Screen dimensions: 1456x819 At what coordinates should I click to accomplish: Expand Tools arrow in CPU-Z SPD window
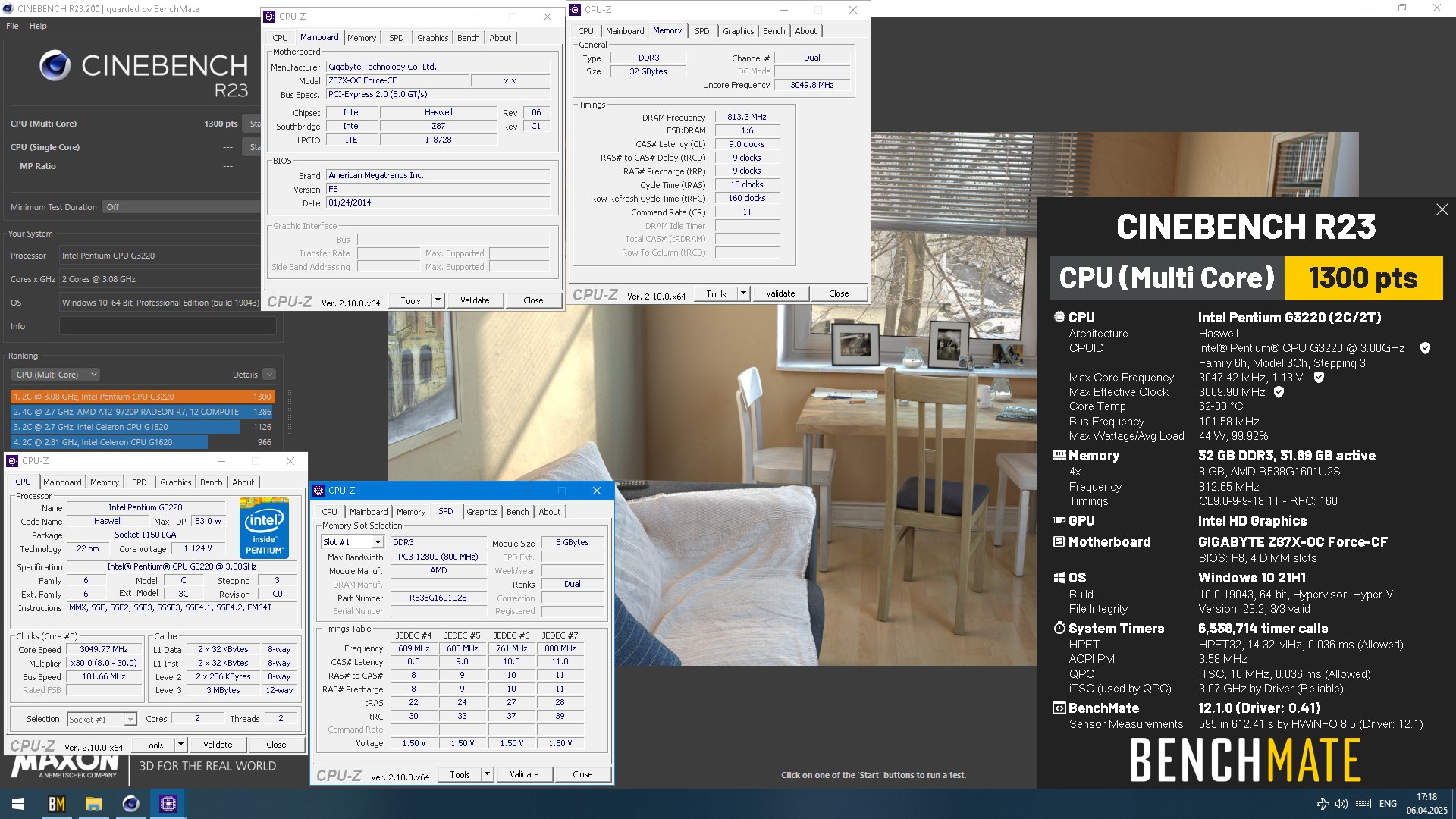click(x=487, y=774)
